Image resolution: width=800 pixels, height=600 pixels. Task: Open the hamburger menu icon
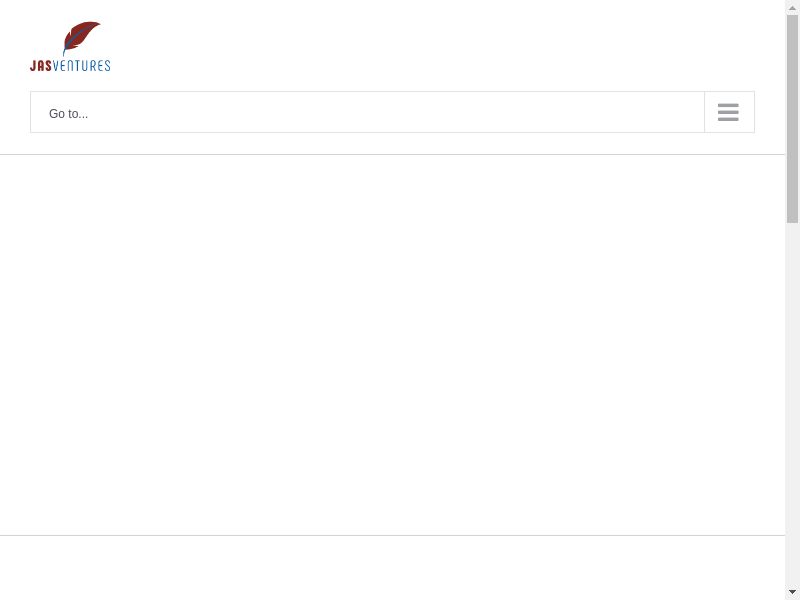728,112
